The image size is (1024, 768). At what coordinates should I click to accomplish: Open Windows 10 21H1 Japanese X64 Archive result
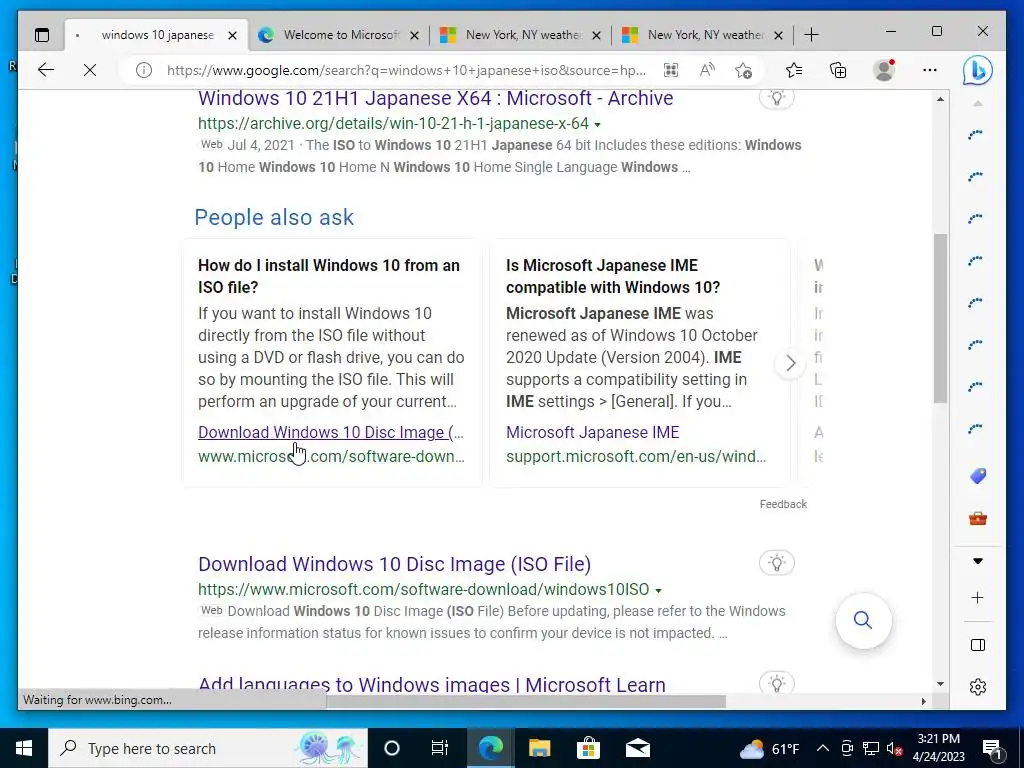click(x=436, y=98)
